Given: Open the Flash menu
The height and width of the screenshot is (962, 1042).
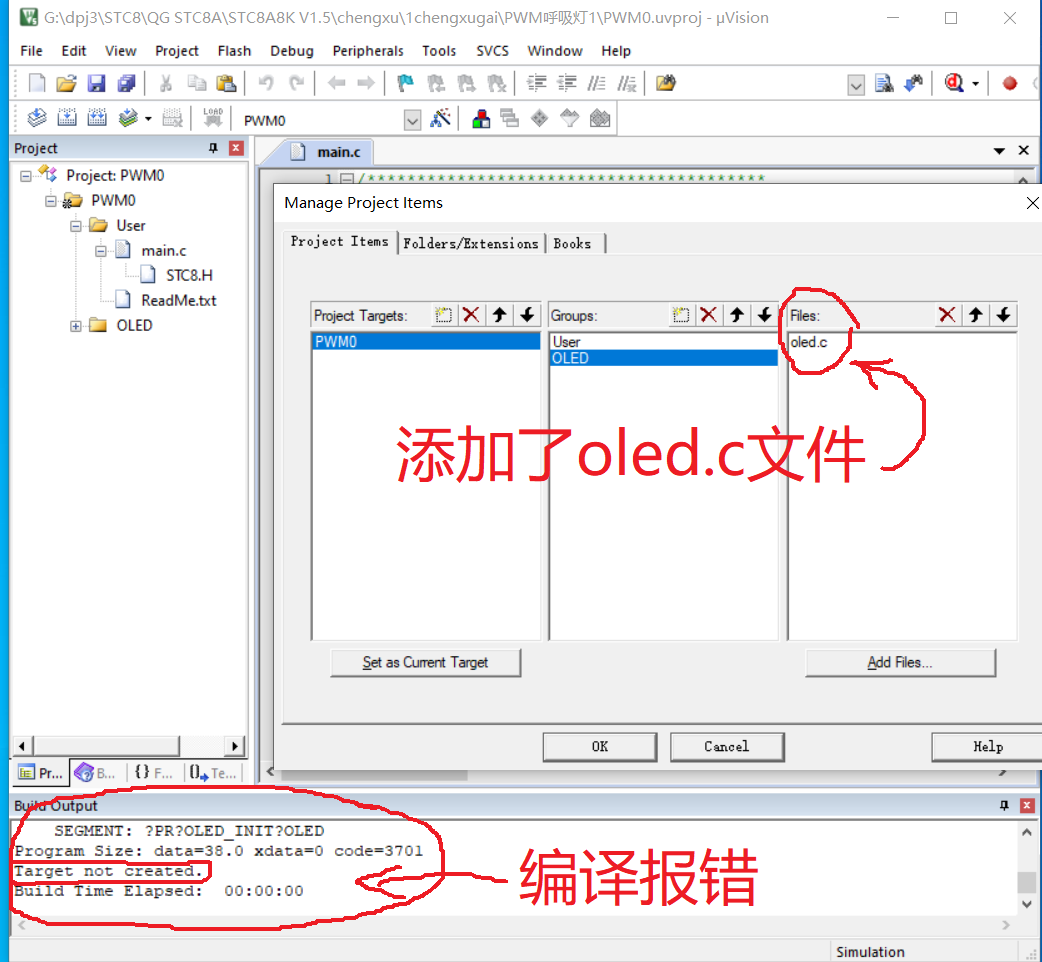Looking at the screenshot, I should point(234,50).
